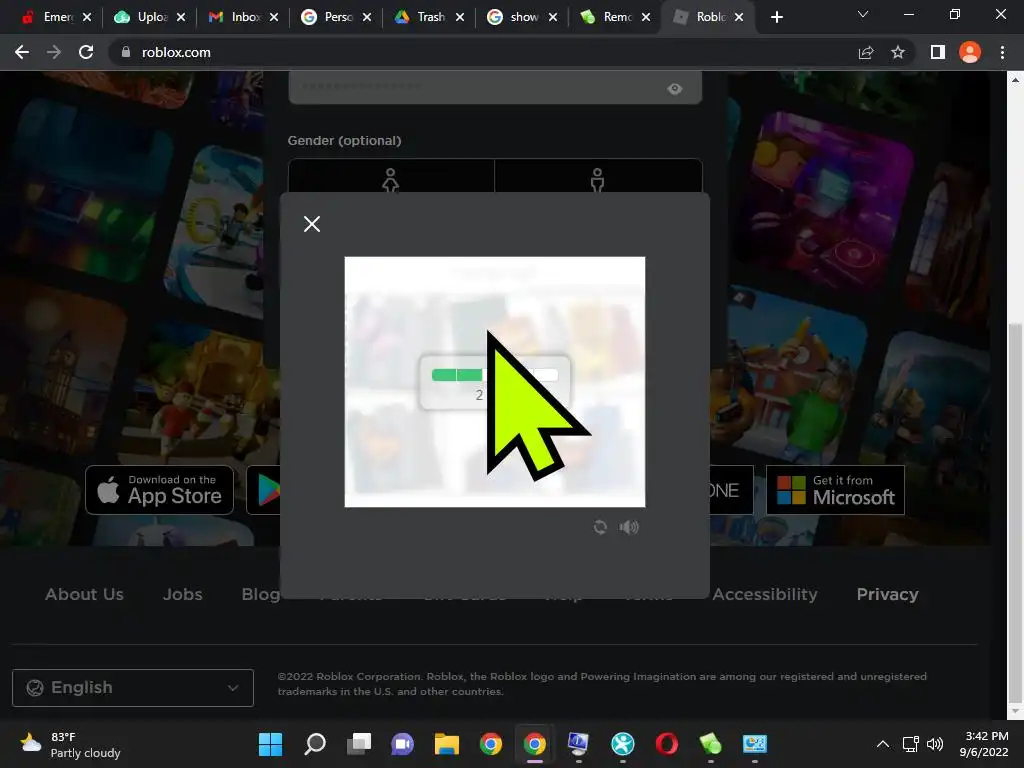This screenshot has width=1024, height=768.
Task: Open the tab search dropdown arrow
Action: (x=863, y=14)
